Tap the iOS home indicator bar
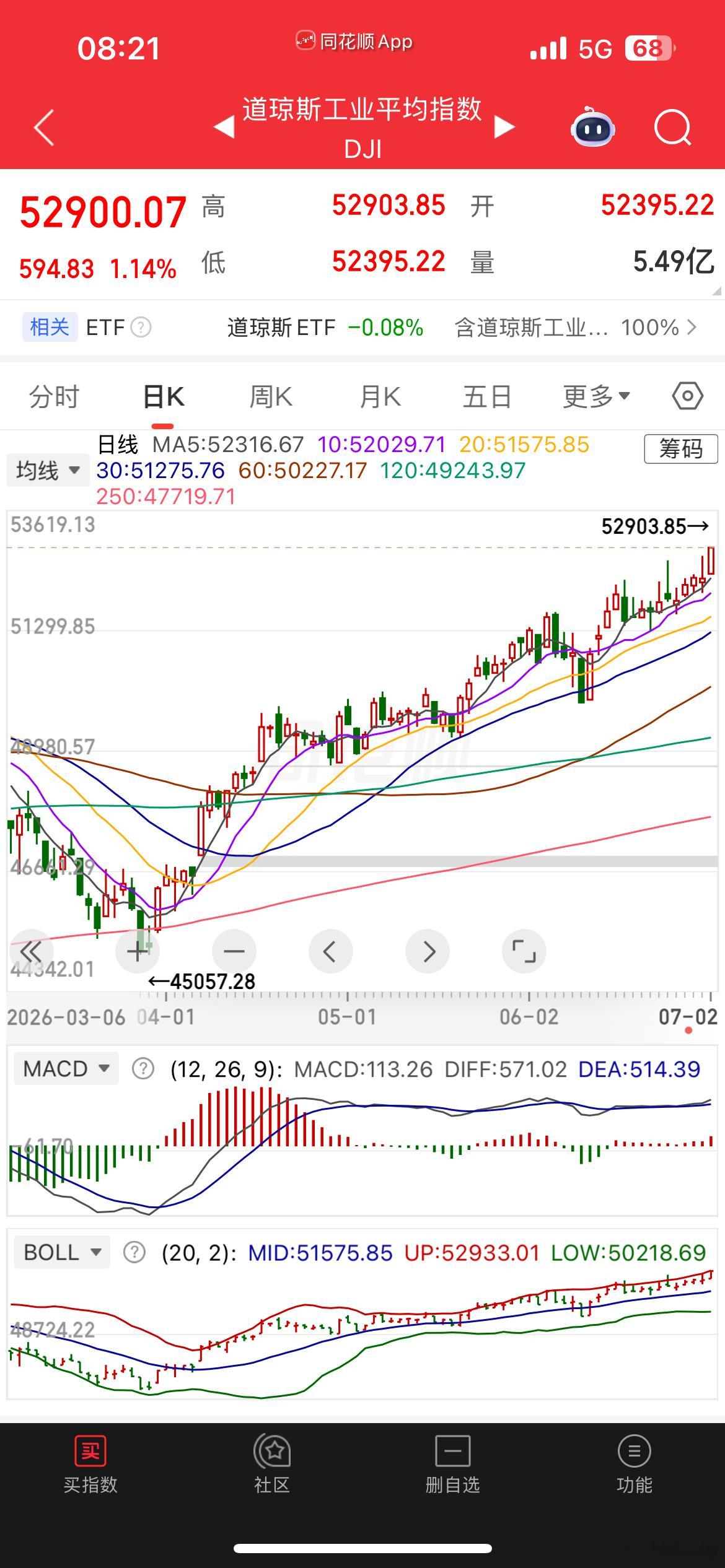725x1568 pixels. (x=362, y=1548)
